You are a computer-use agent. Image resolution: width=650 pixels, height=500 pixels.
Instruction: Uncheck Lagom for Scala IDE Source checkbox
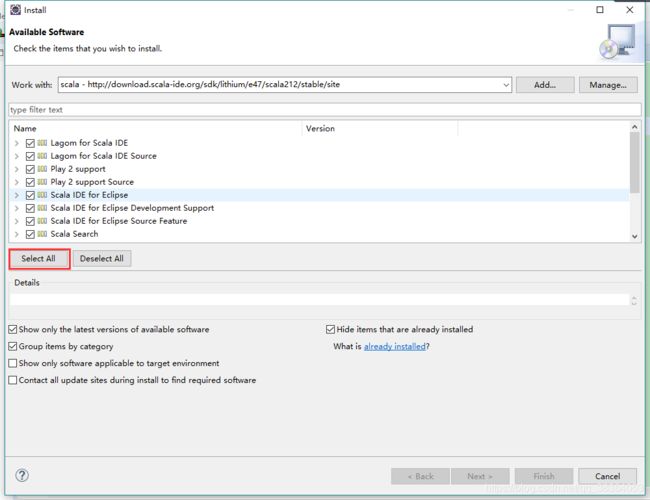tap(30, 156)
